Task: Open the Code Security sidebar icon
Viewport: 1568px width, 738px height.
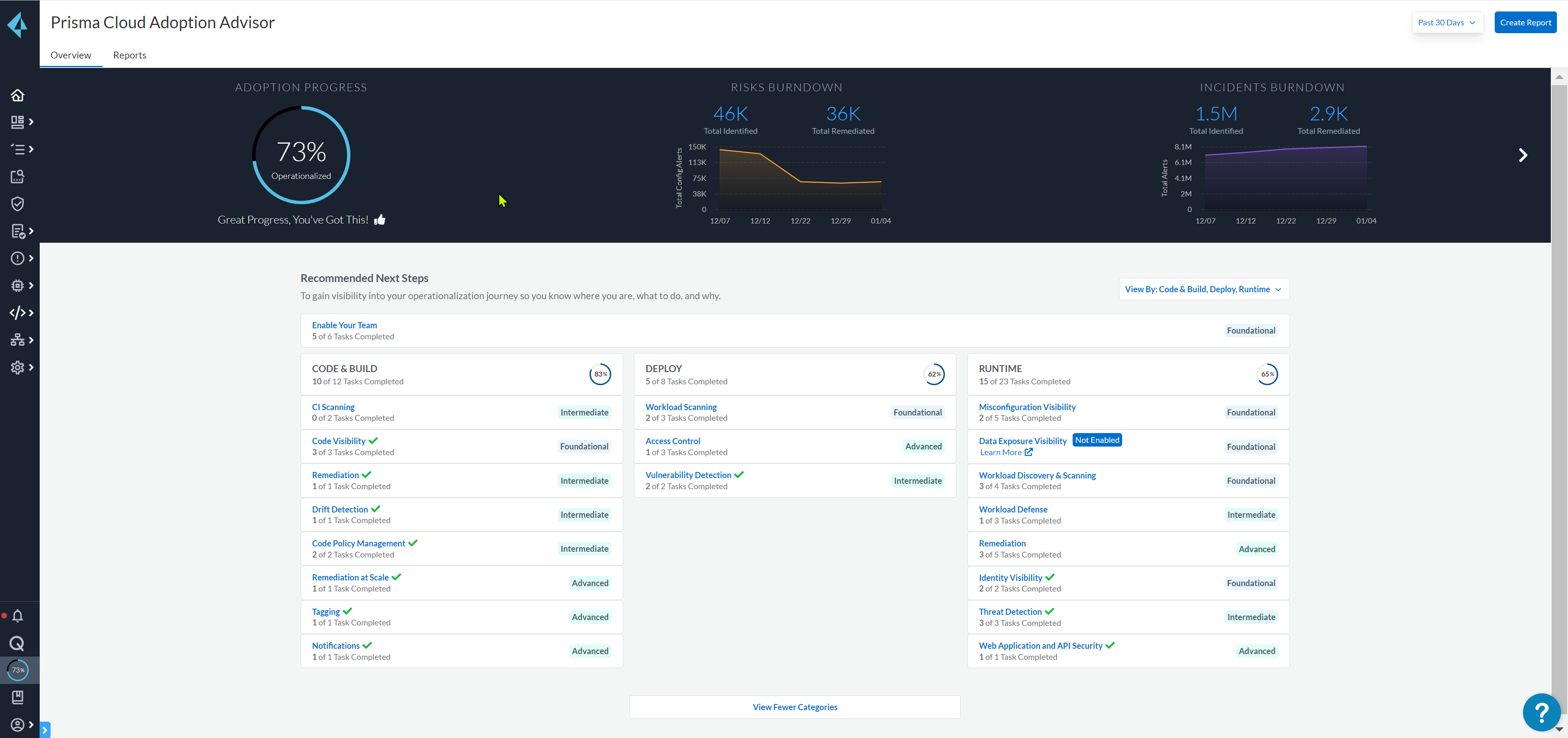Action: click(18, 313)
